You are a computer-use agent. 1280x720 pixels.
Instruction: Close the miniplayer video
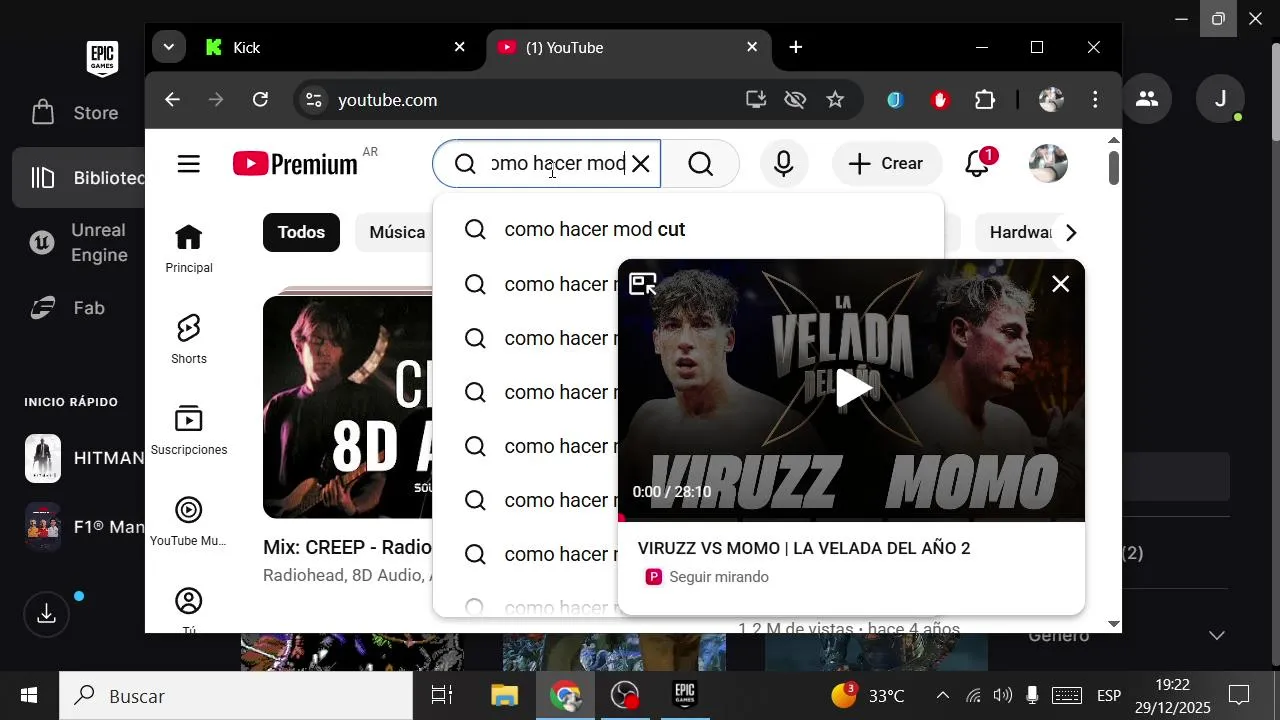[1061, 284]
